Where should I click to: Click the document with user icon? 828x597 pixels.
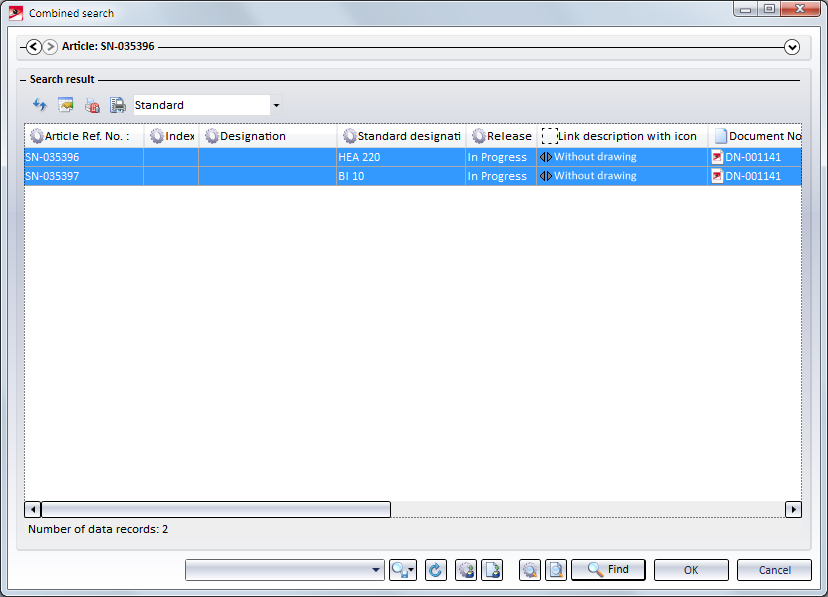coord(492,570)
